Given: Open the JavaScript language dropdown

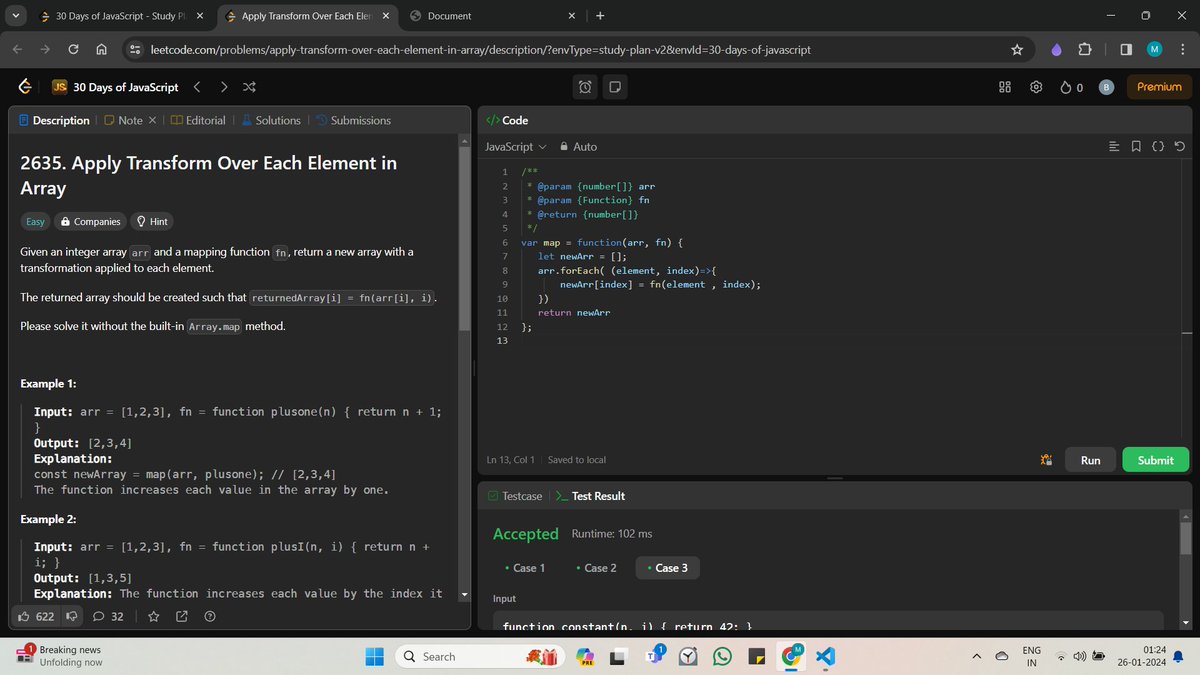Looking at the screenshot, I should click(514, 146).
